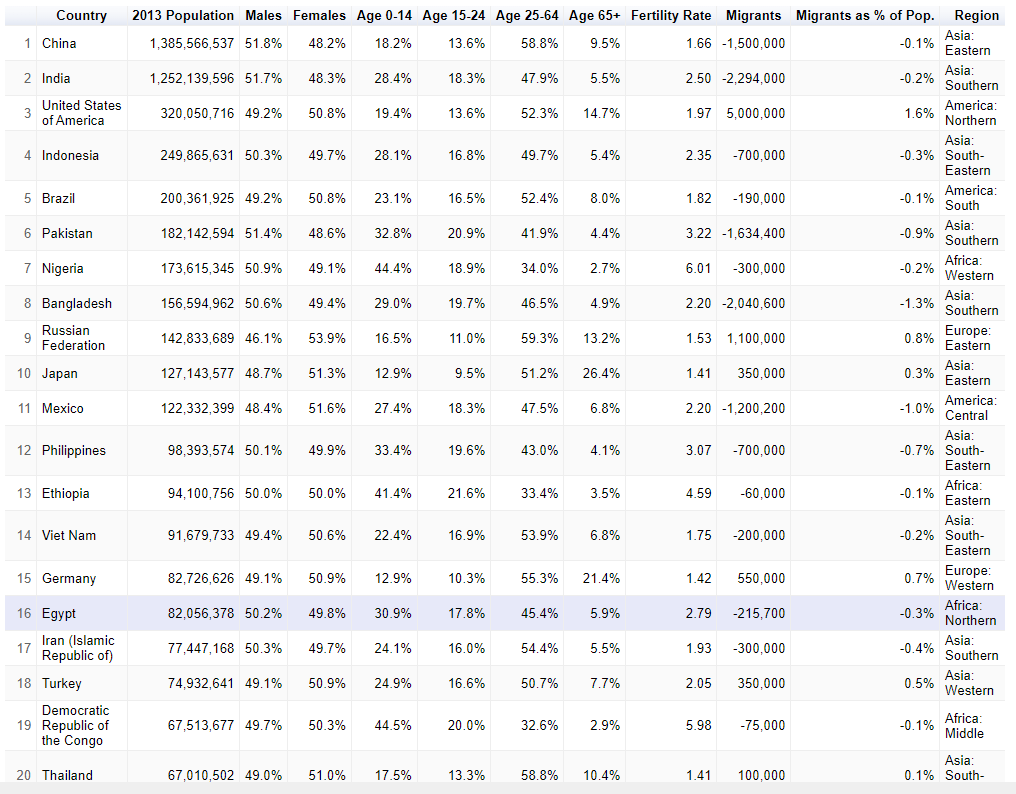Screen dimensions: 1016x794
Task: Select Japan's Age 65+ value 26.4%
Action: click(x=602, y=373)
